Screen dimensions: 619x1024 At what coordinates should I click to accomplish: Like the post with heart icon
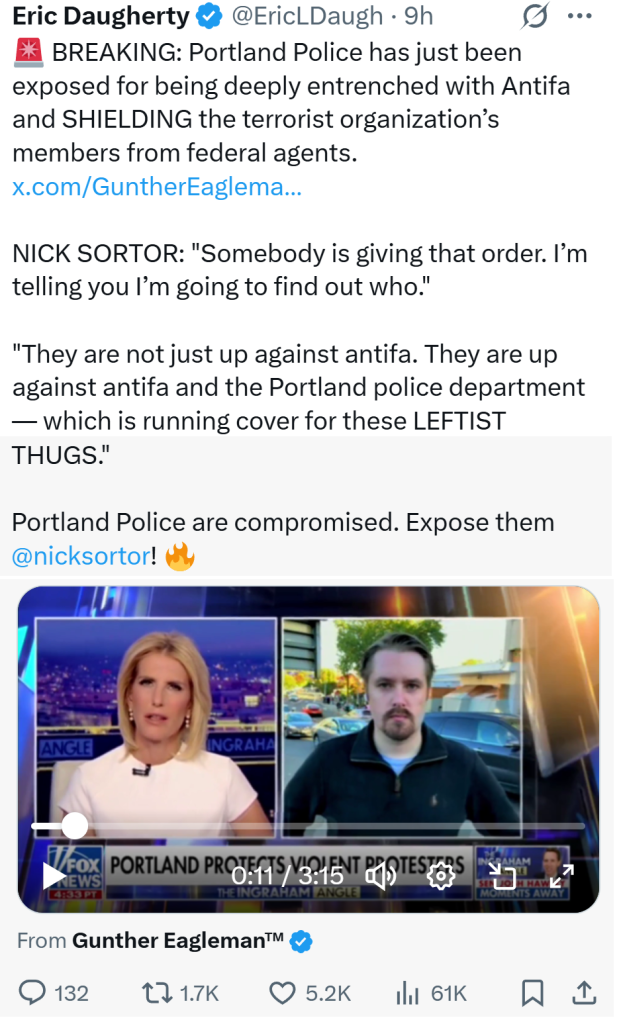click(x=283, y=994)
